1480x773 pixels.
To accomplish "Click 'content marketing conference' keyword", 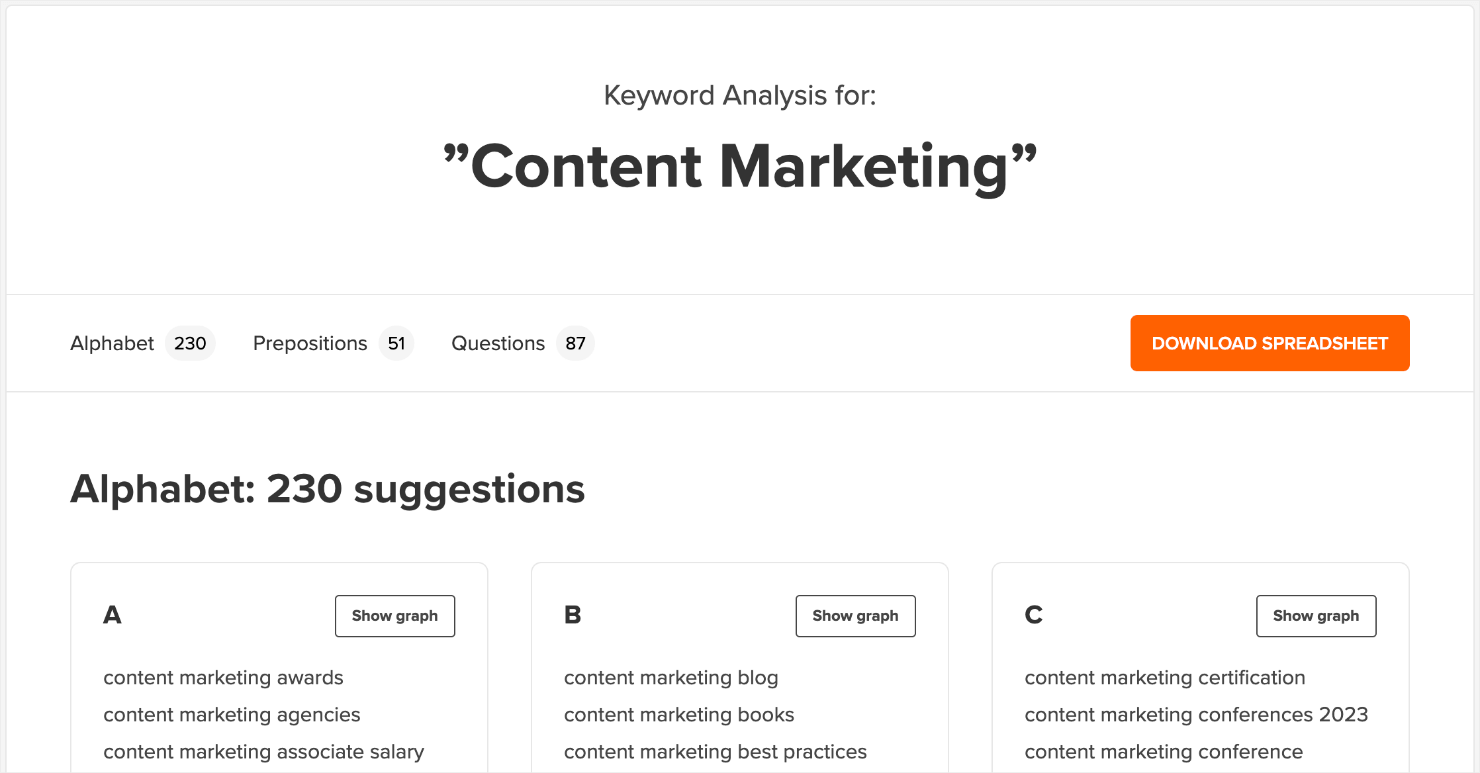I will [x=1163, y=751].
